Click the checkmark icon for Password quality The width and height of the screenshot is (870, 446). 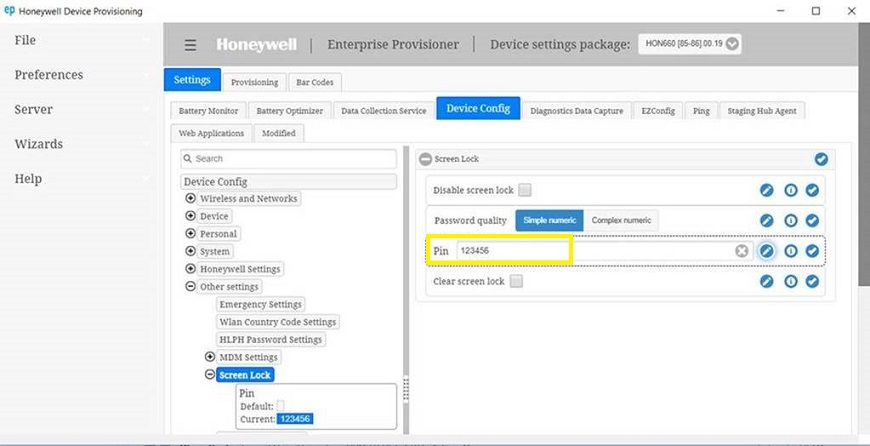812,220
